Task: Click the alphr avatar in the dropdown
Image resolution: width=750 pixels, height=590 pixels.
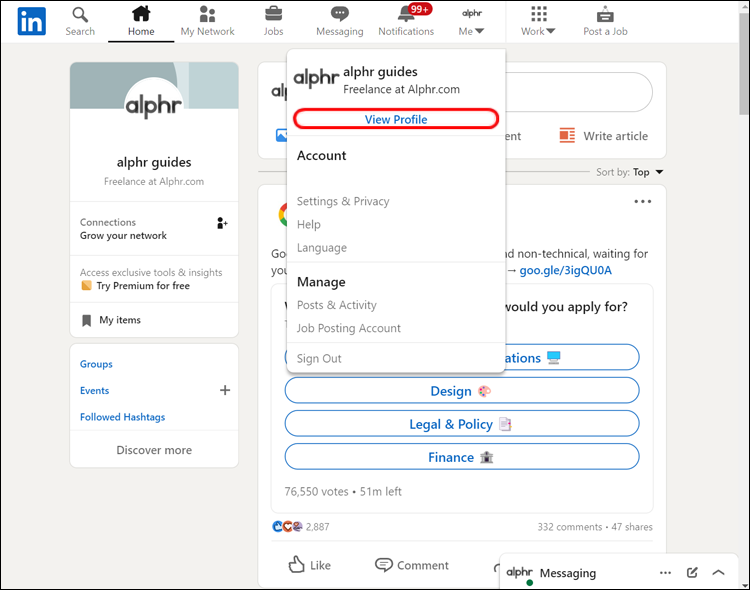Action: click(316, 78)
